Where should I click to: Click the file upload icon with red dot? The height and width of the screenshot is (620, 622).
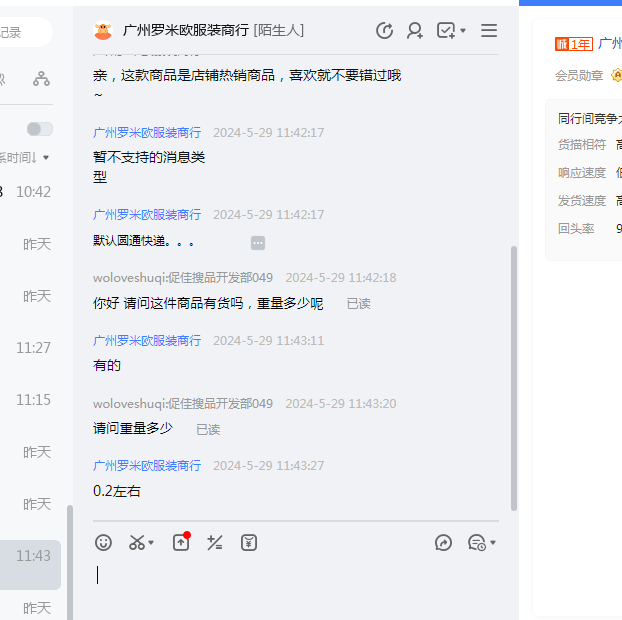click(x=180, y=543)
